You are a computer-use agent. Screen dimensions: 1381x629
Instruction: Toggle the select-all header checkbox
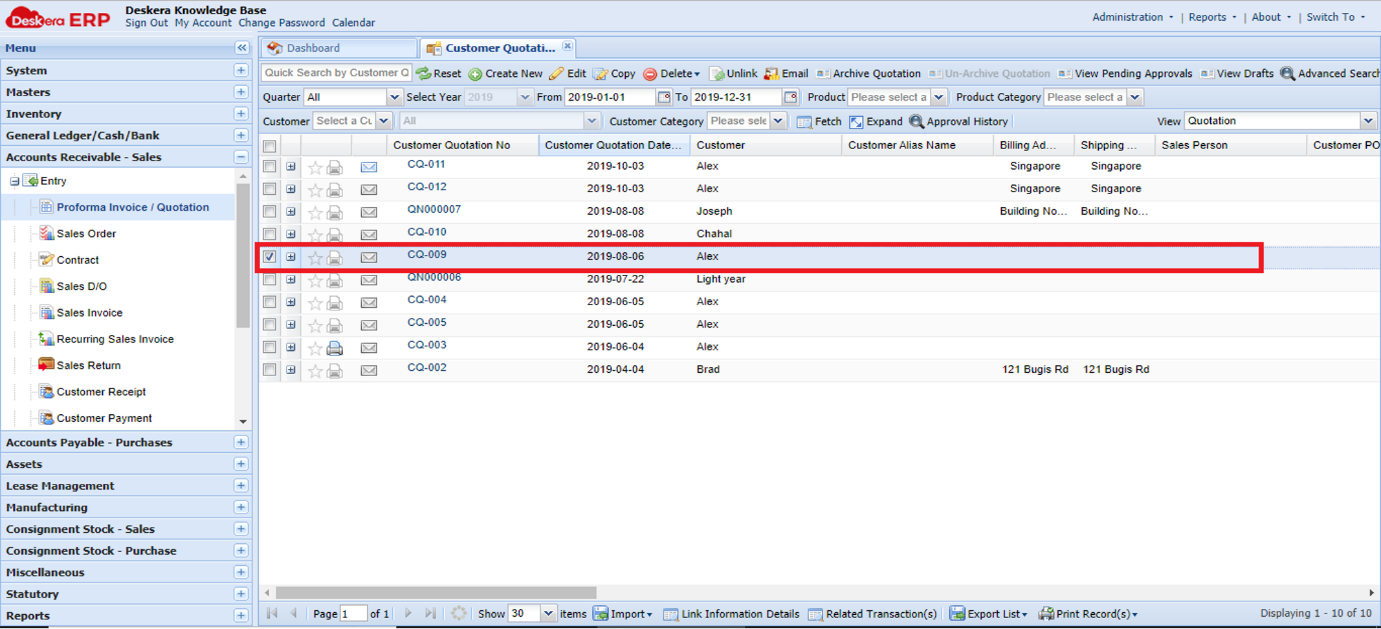tap(270, 146)
